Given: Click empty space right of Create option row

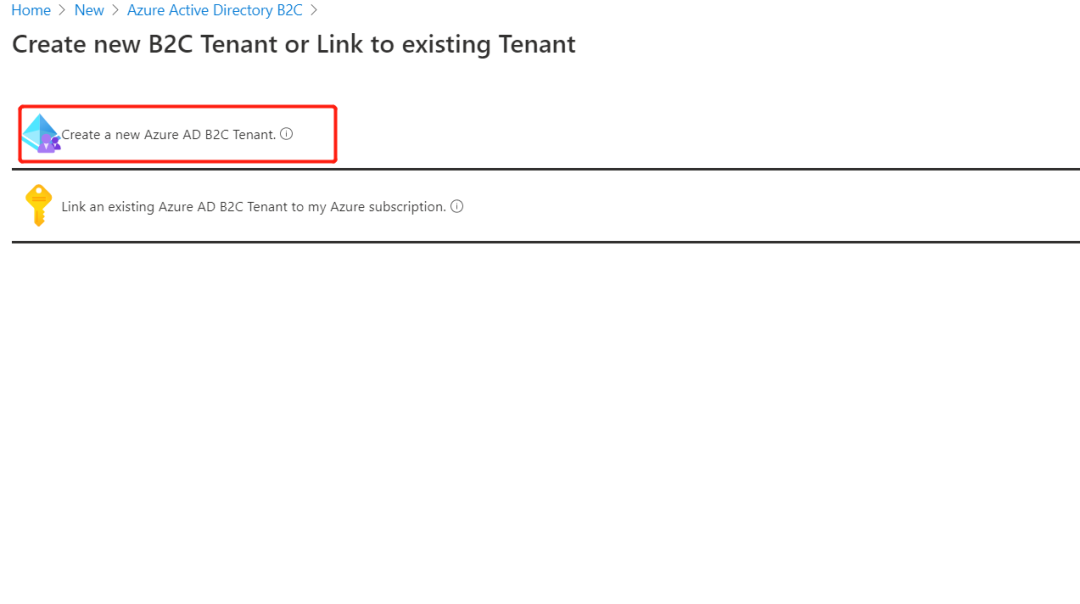Looking at the screenshot, I should pos(700,134).
